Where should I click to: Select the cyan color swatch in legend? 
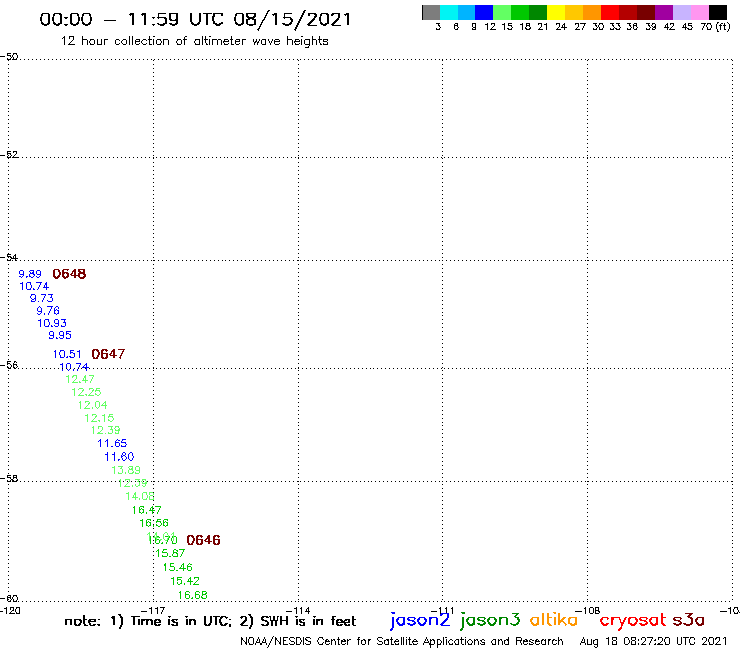coord(449,12)
